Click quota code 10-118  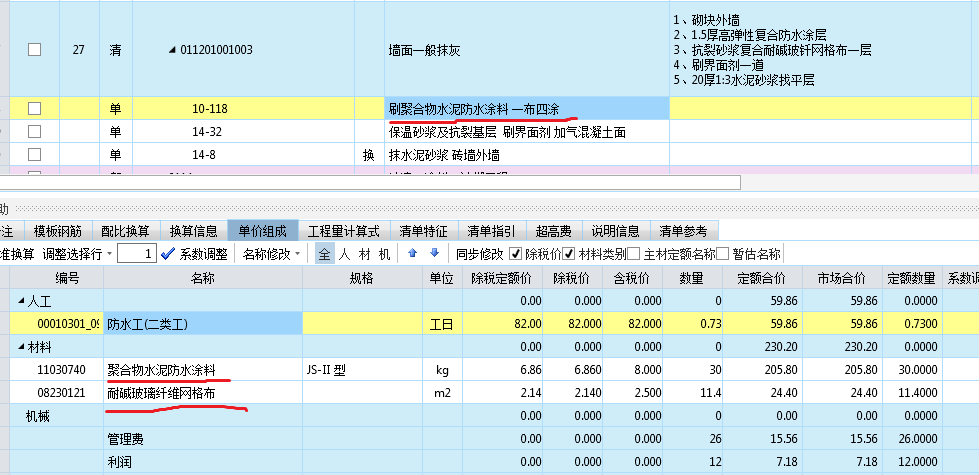pyautogui.click(x=210, y=109)
